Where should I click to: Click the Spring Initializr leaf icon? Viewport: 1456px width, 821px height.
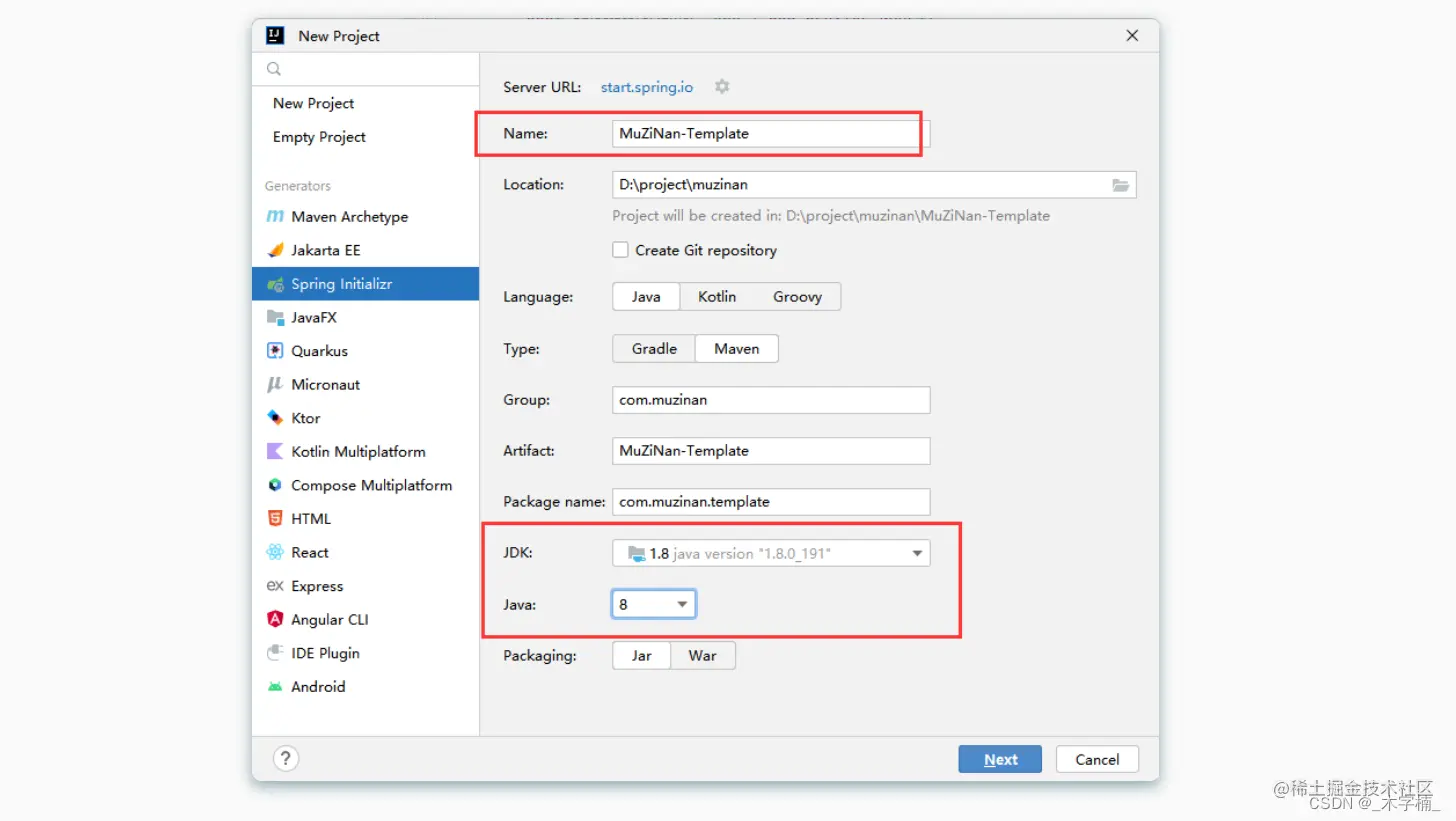pos(275,284)
